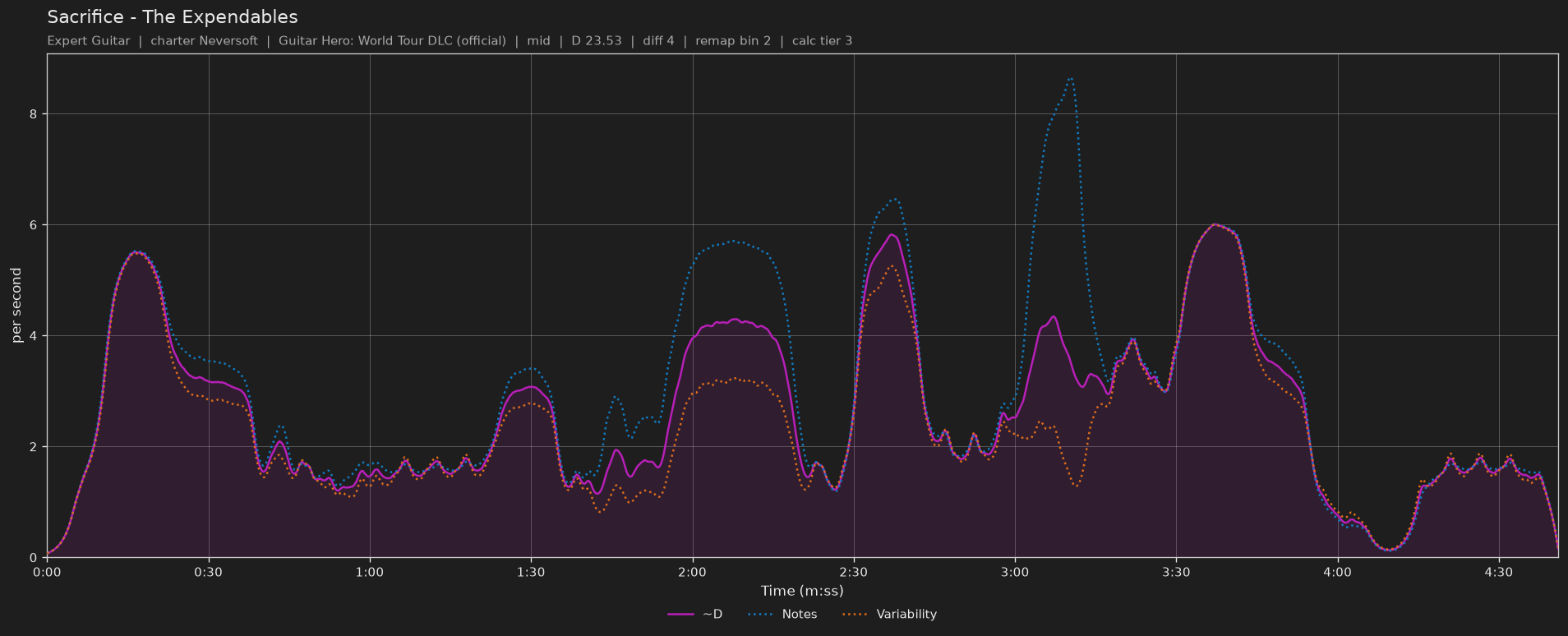1568x636 pixels.
Task: Click the 'charter Neversoft' subtitle text
Action: (204, 41)
